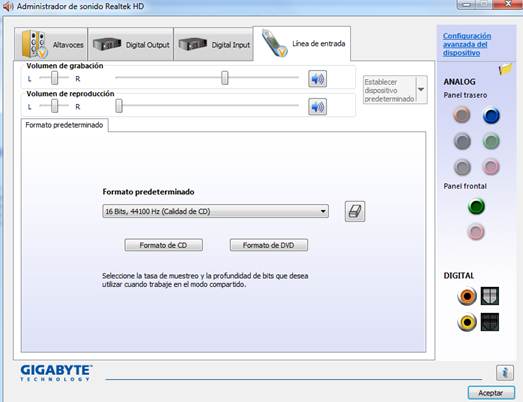This screenshot has width=523, height=402.
Task: Mute the recording volume speaker button
Action: 317,79
